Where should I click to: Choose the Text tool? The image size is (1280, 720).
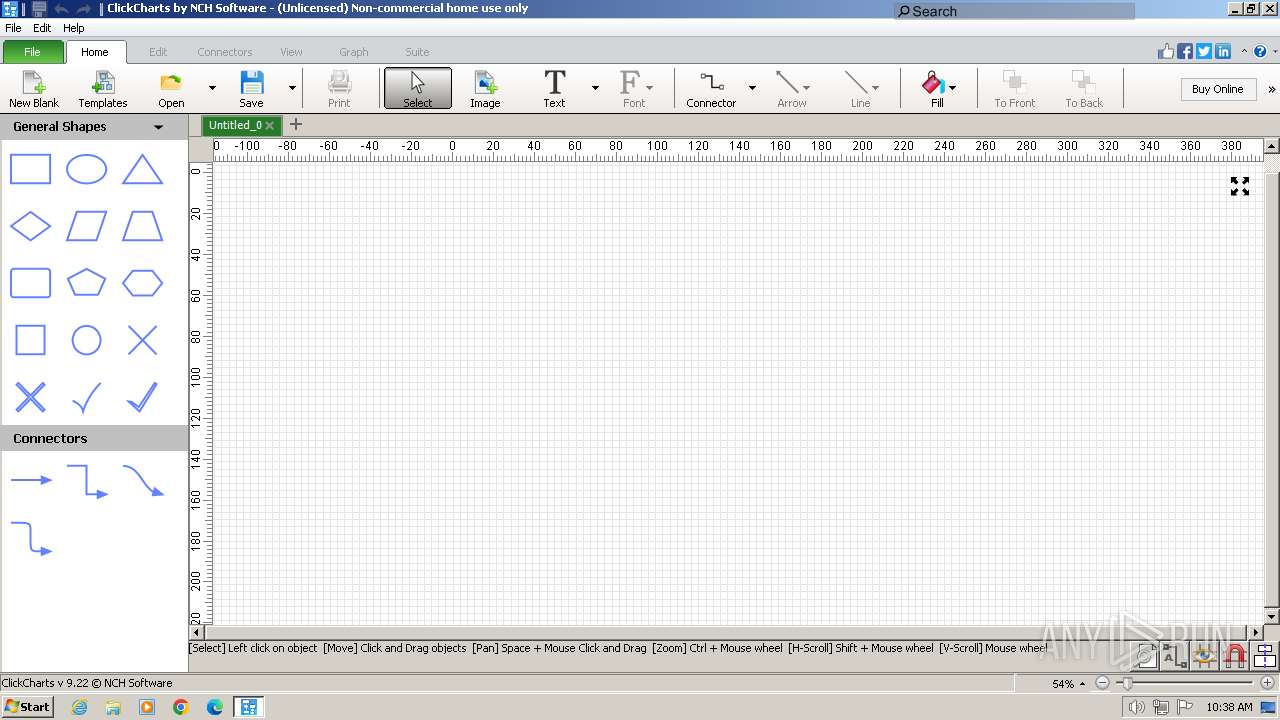coord(554,89)
